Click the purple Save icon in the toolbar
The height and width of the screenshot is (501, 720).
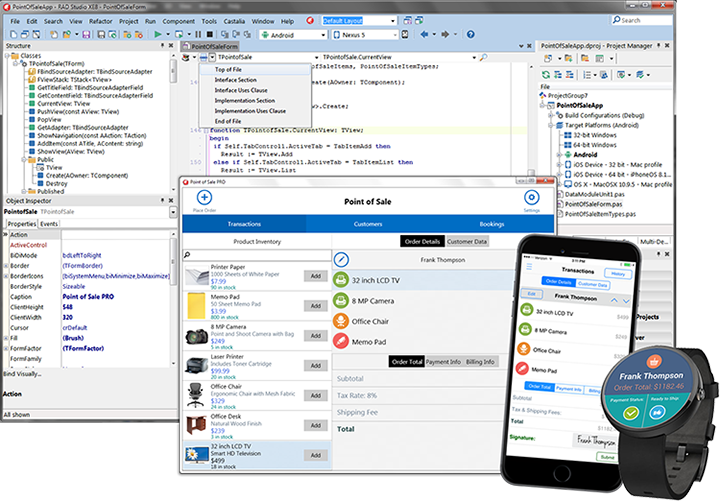point(86,34)
